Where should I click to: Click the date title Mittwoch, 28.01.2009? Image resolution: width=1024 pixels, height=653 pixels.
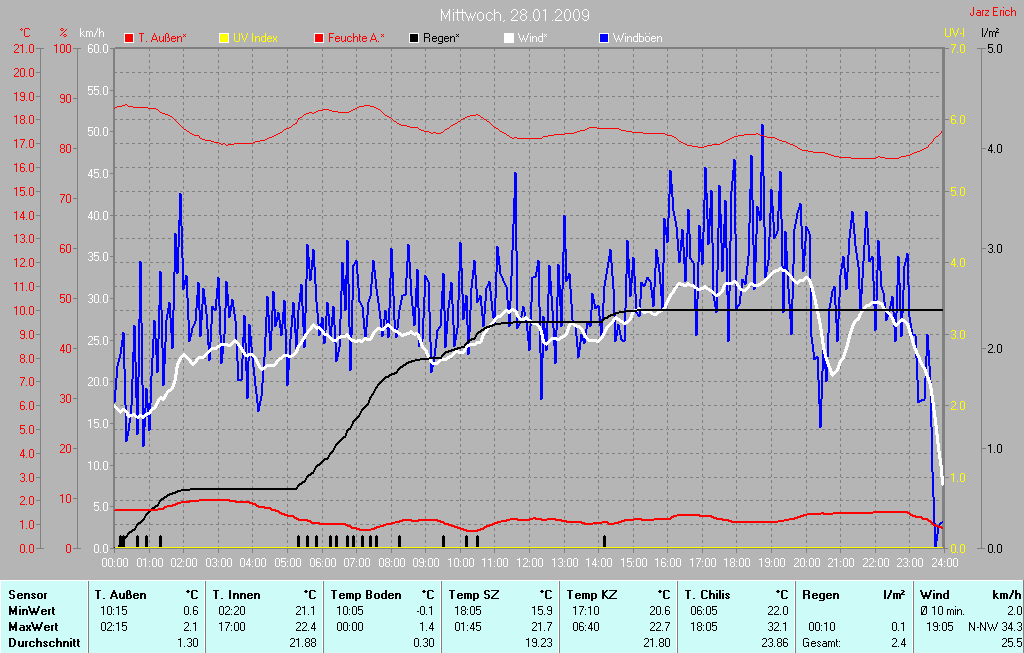pos(514,15)
